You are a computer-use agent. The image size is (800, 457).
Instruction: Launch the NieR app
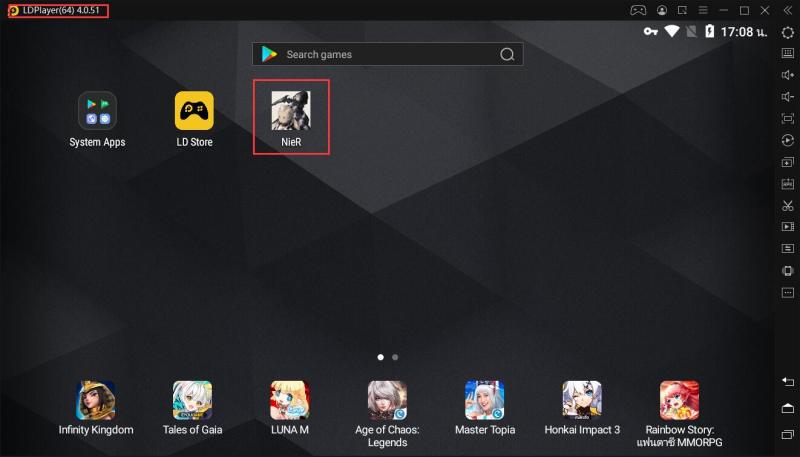tap(291, 119)
